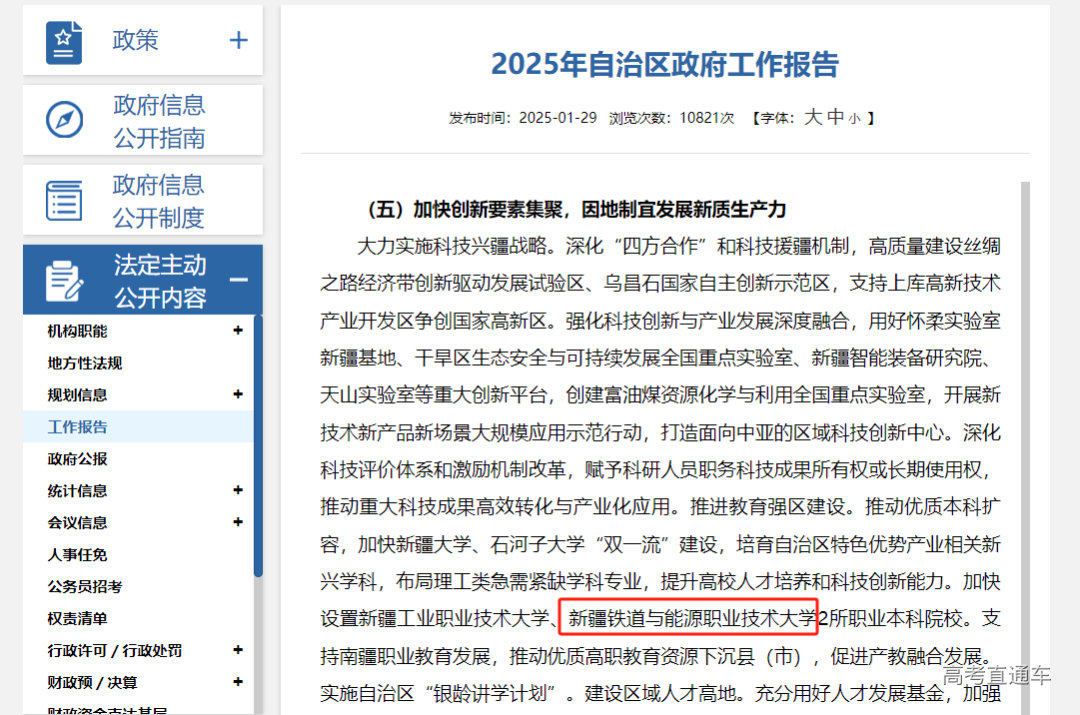Expand the 政策 section
The height and width of the screenshot is (715, 1080).
point(238,39)
